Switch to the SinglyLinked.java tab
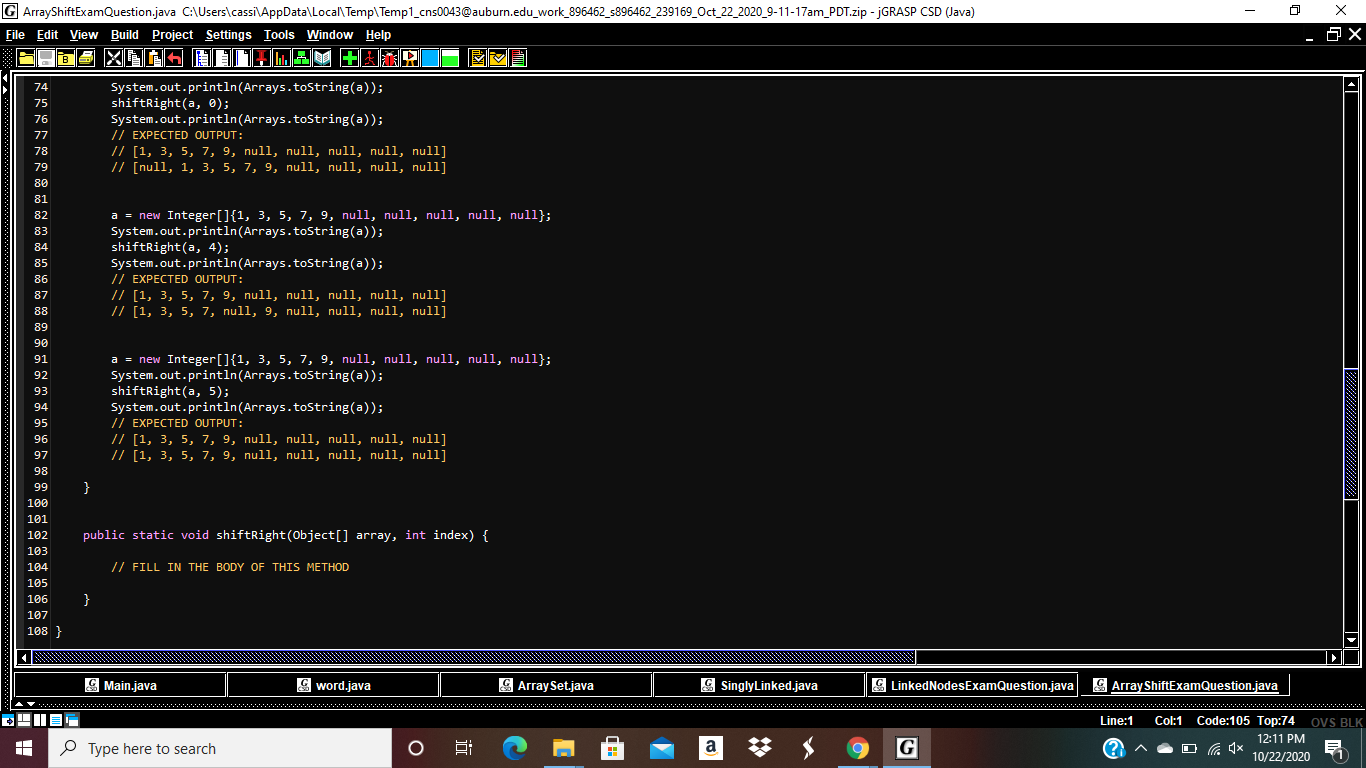The width and height of the screenshot is (1366, 768). (x=759, y=685)
